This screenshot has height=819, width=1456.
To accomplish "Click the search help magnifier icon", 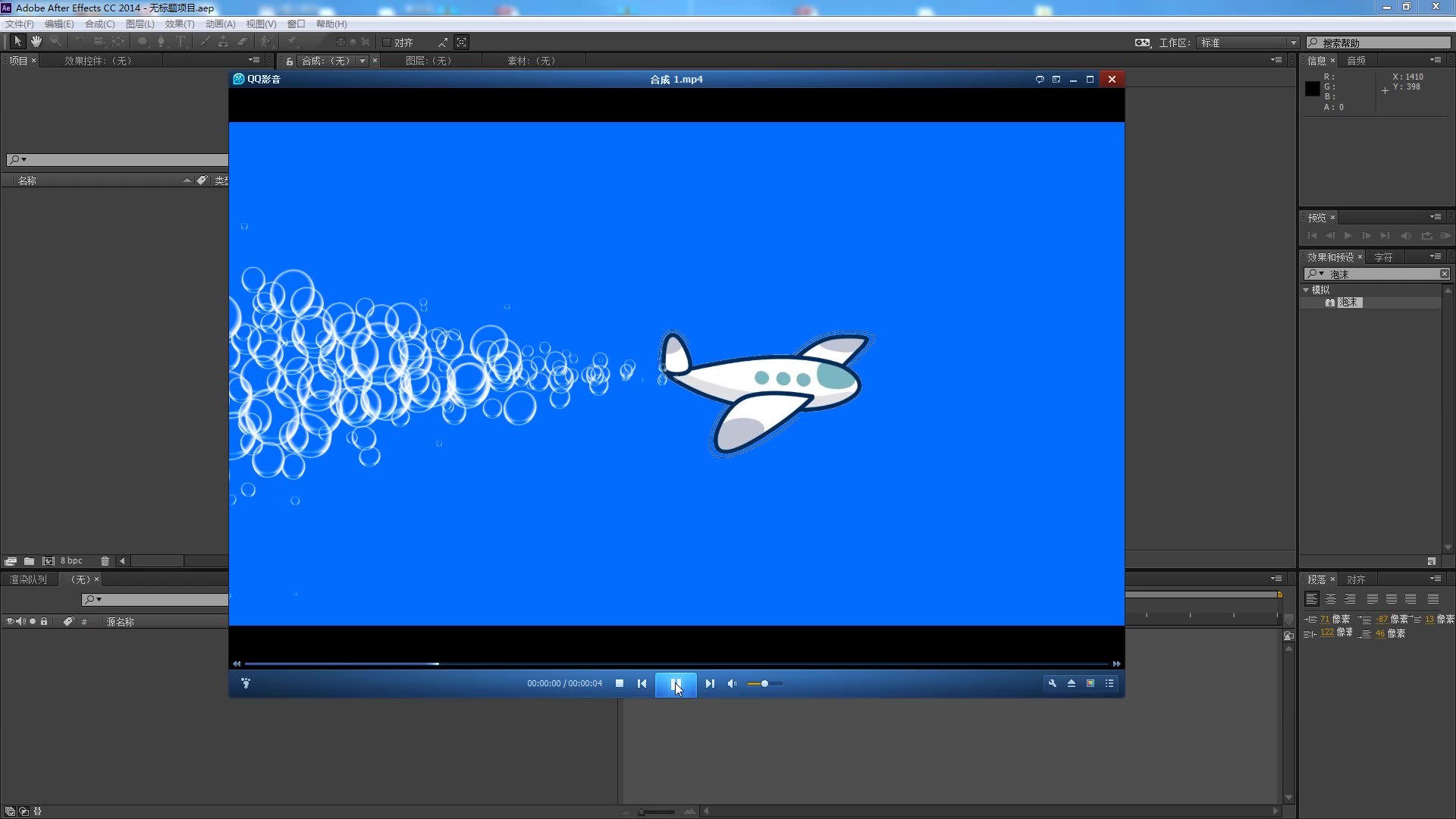I will click(x=1313, y=42).
